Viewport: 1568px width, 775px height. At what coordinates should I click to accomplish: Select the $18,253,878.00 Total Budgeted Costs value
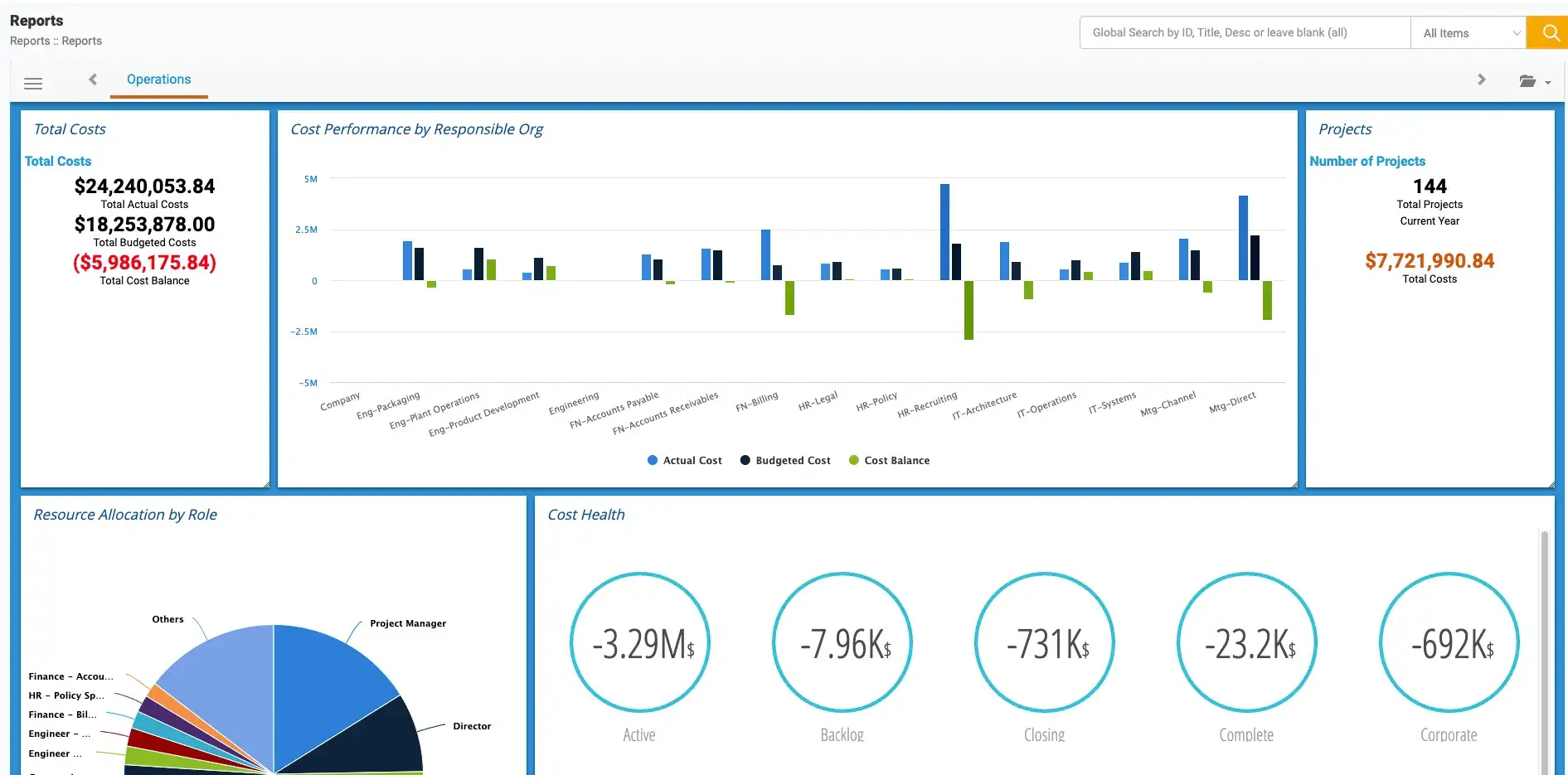(144, 225)
